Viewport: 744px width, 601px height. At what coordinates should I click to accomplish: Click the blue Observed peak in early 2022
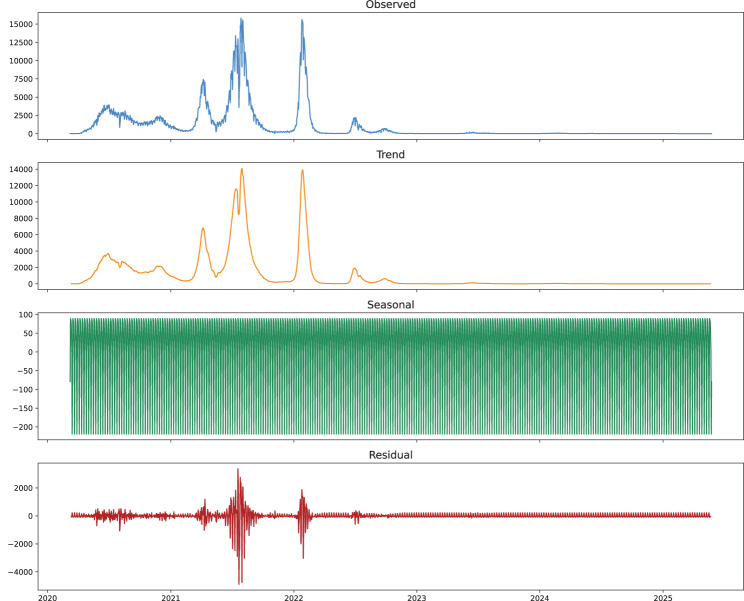302,21
